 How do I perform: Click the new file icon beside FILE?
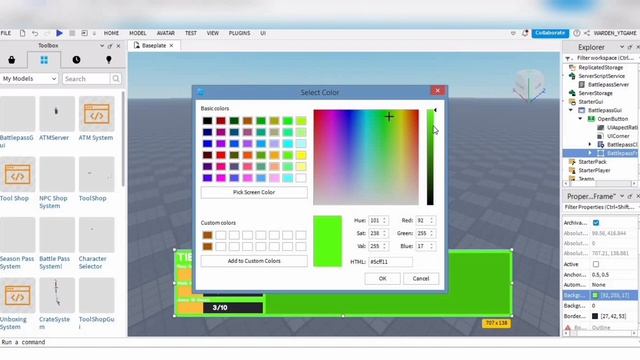(22, 33)
